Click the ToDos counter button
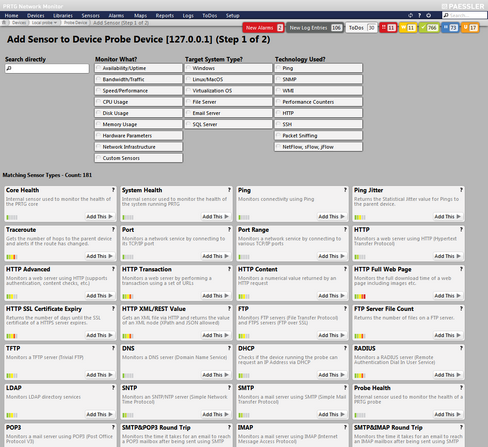The image size is (488, 447). tap(361, 28)
